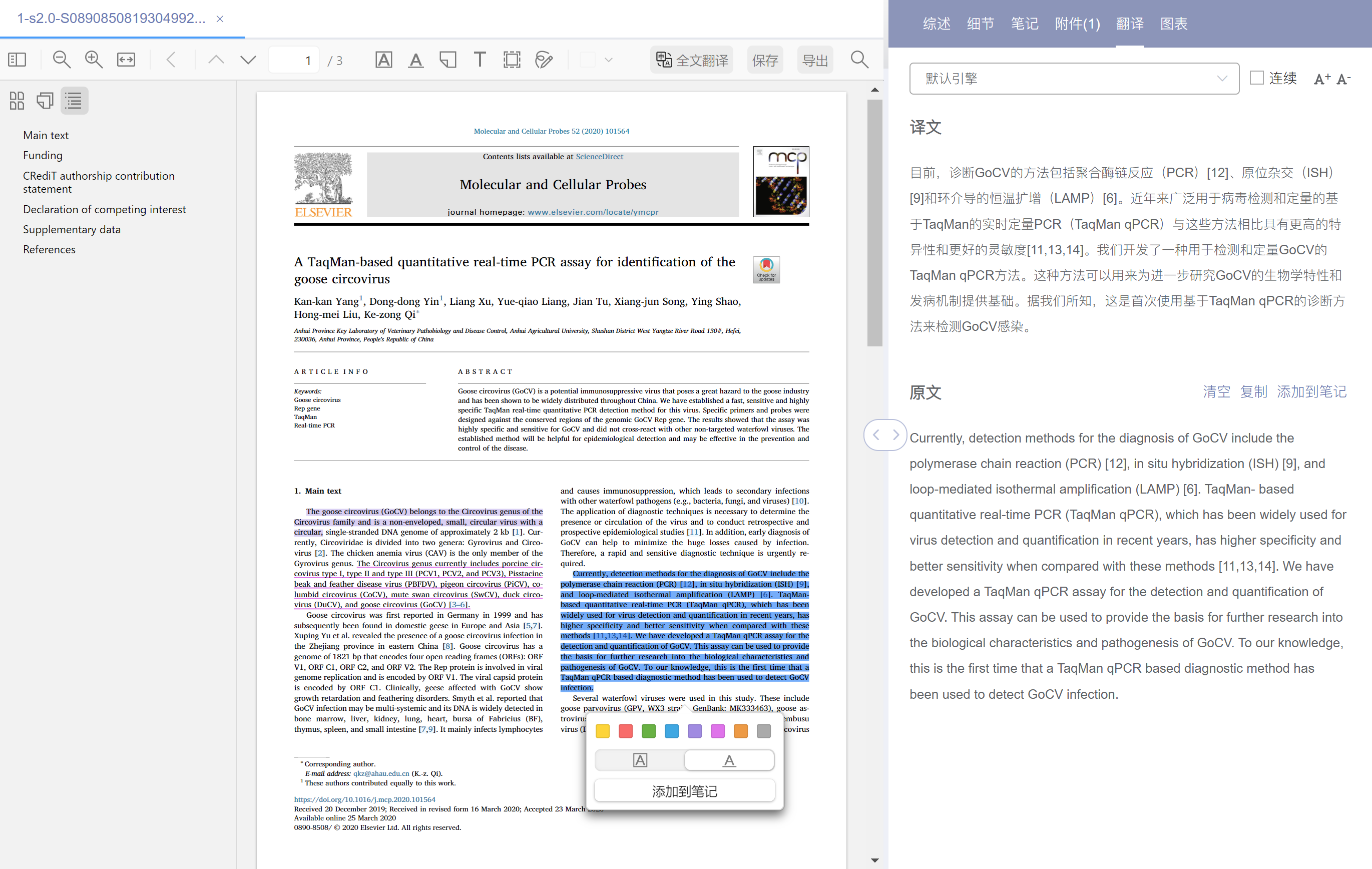Select the underline text tool

416,59
